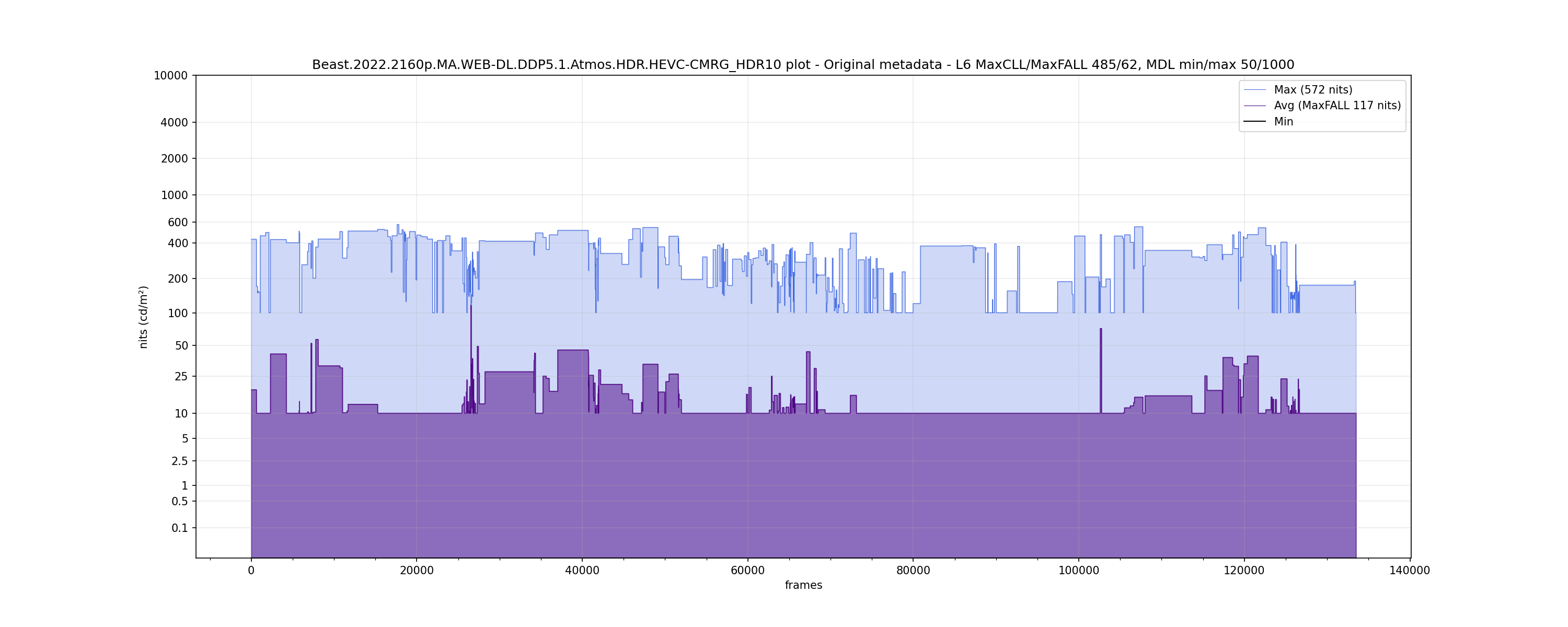Click the 100 y-axis tick label
This screenshot has height=627, width=1568.
tap(178, 313)
